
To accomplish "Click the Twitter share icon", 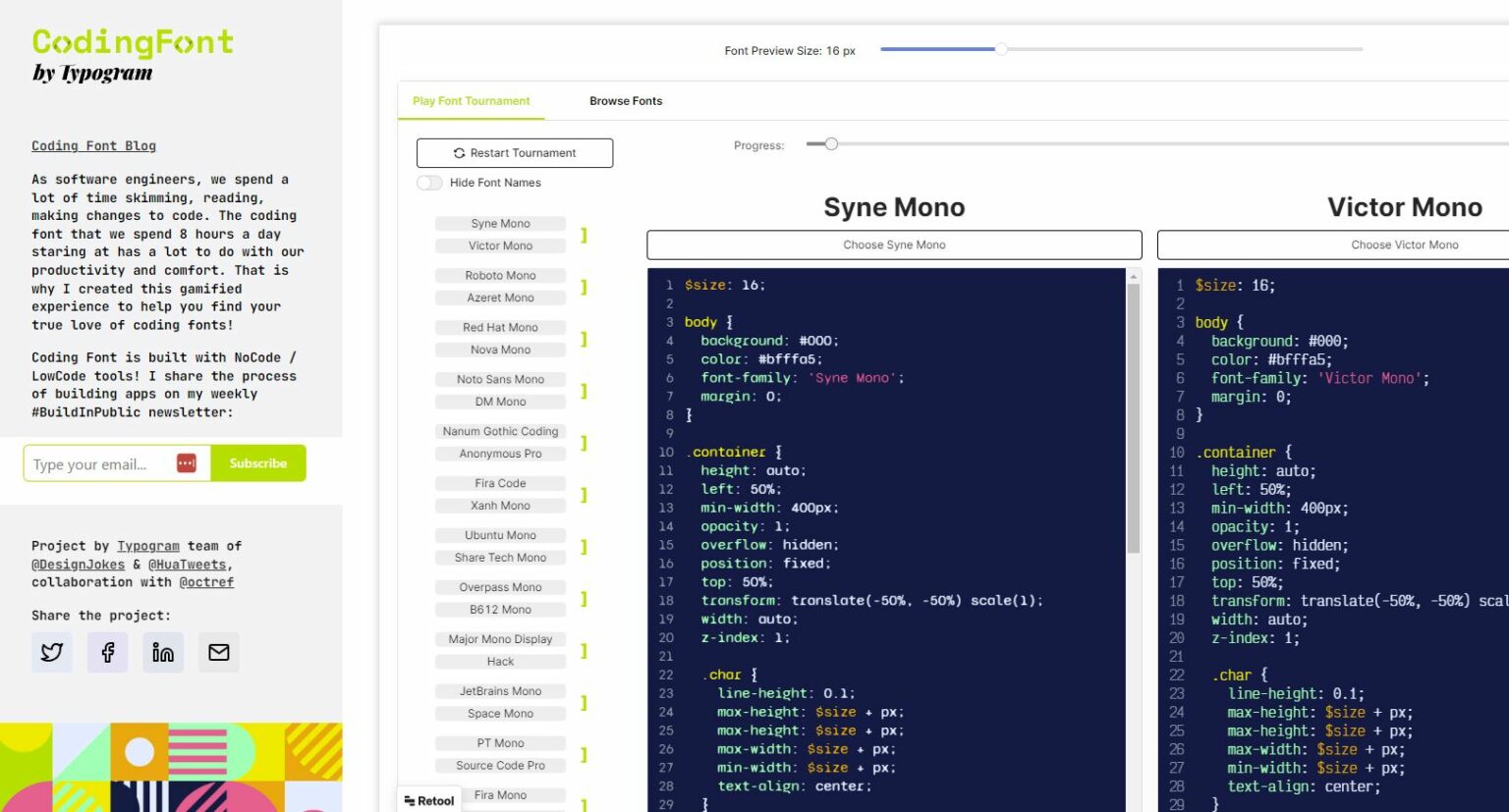I will click(51, 652).
